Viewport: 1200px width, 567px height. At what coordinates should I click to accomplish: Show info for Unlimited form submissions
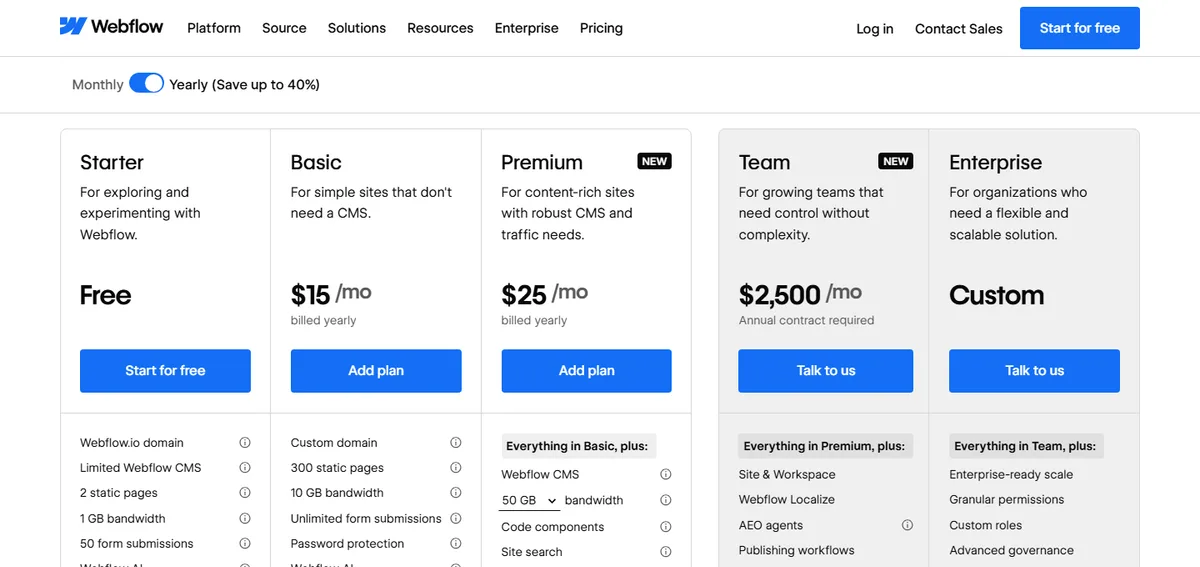point(456,518)
